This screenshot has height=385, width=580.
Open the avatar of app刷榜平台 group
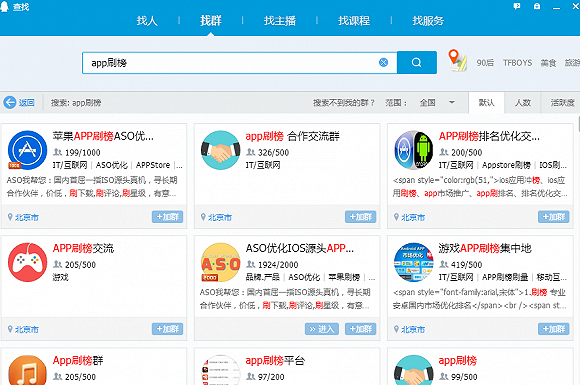click(220, 370)
